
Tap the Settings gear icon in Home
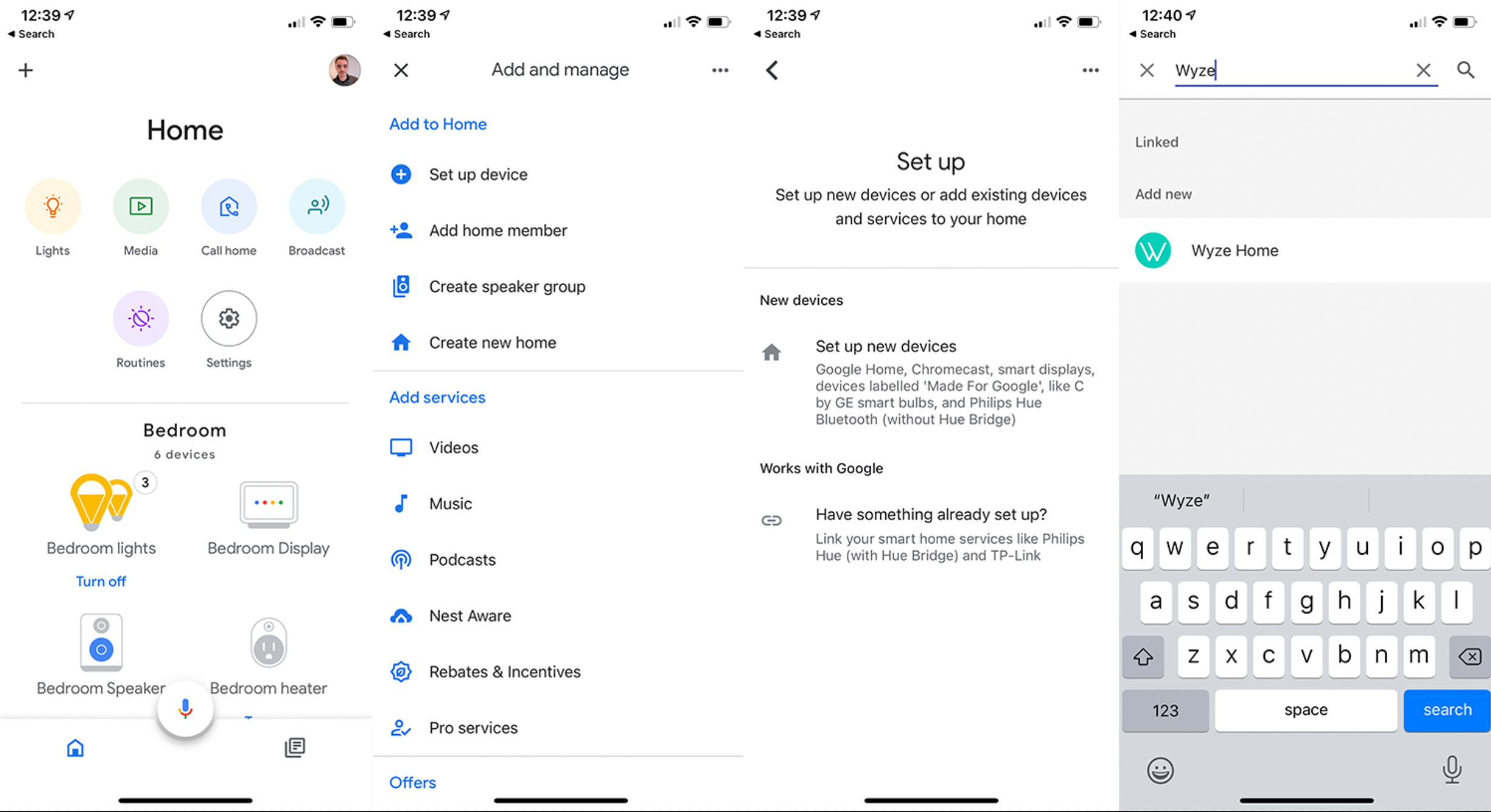click(227, 319)
